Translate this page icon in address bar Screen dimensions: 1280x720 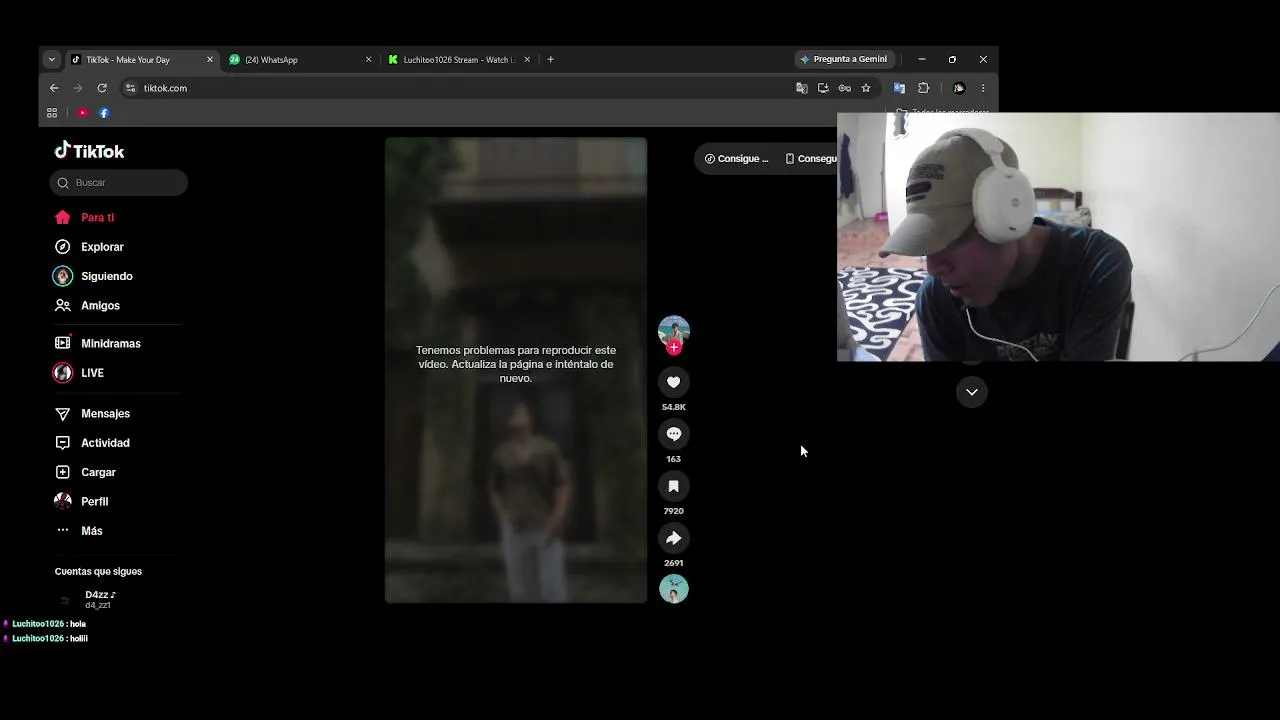[x=801, y=88]
